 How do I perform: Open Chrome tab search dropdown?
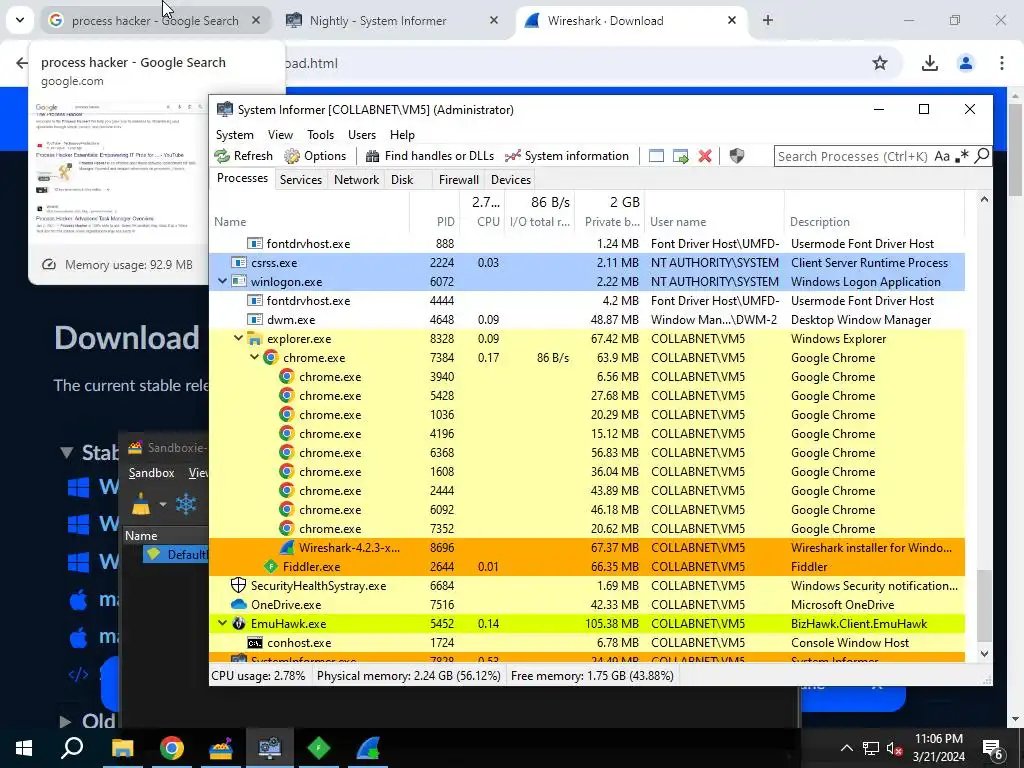(20, 20)
